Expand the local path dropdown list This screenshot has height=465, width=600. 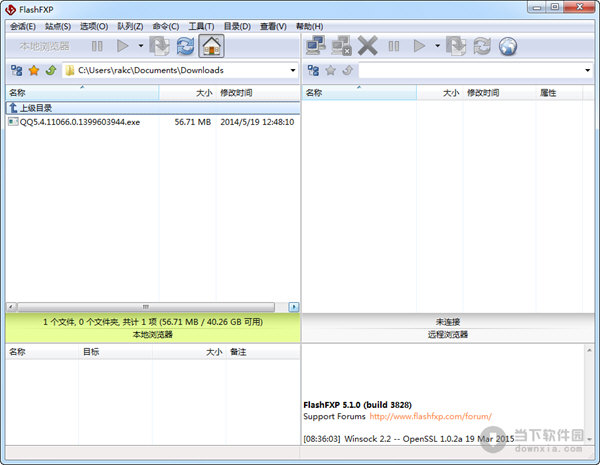293,70
